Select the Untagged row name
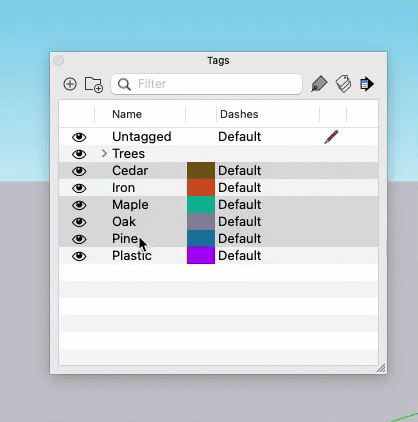Viewport: 418px width, 422px height. coord(142,137)
